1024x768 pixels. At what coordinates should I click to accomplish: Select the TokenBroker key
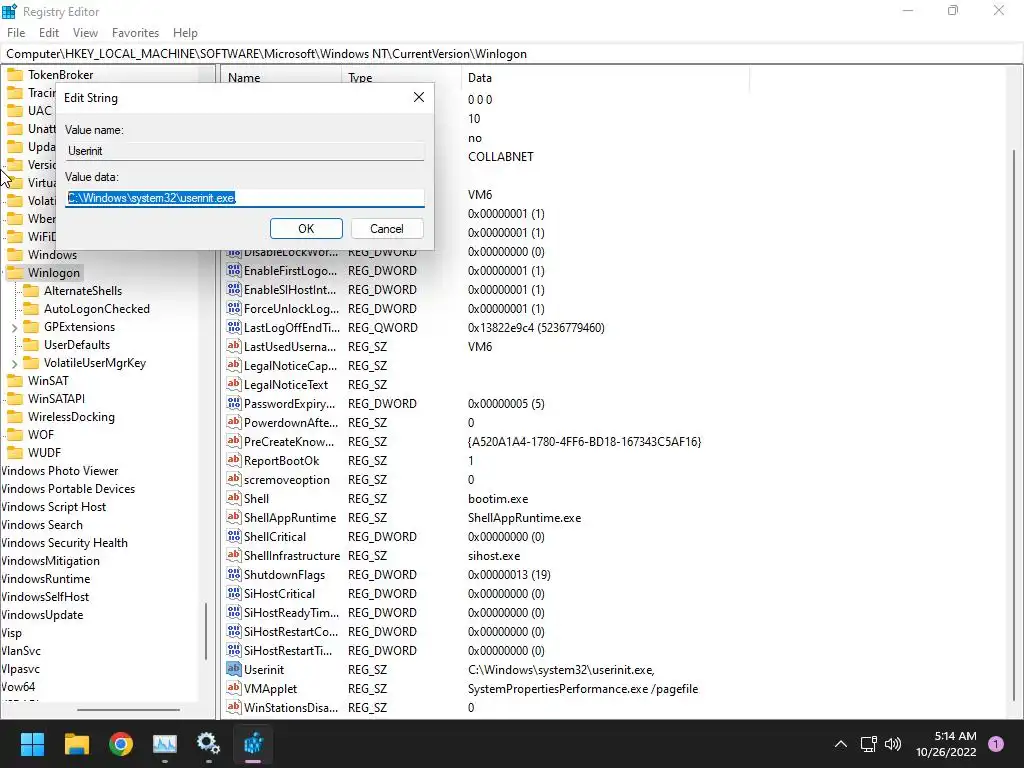(x=60, y=74)
